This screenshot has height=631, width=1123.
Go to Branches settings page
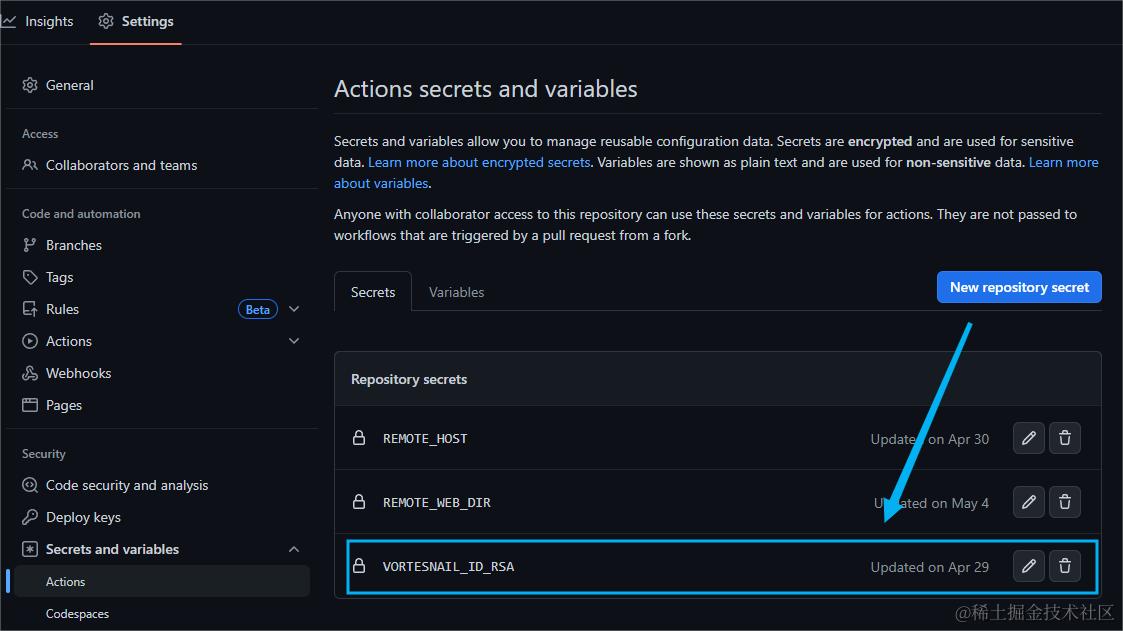point(73,245)
